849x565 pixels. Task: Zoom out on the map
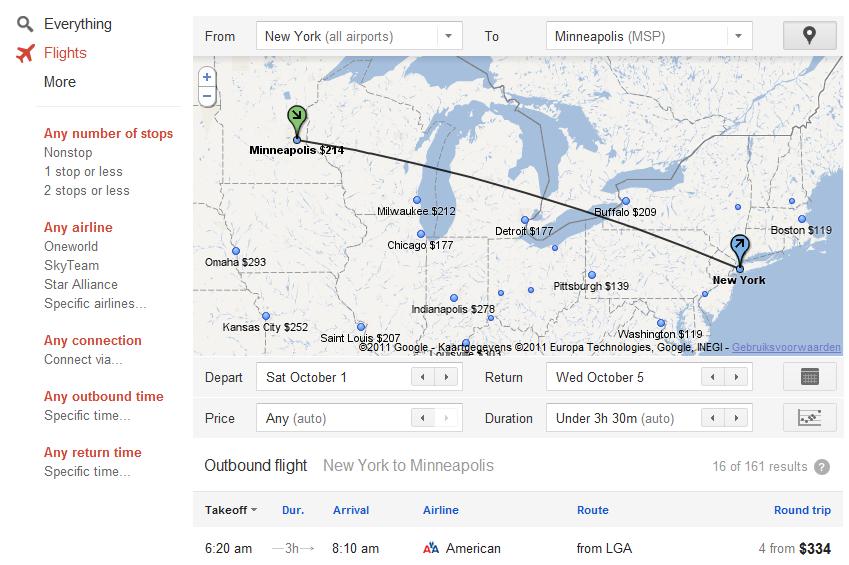[x=207, y=96]
